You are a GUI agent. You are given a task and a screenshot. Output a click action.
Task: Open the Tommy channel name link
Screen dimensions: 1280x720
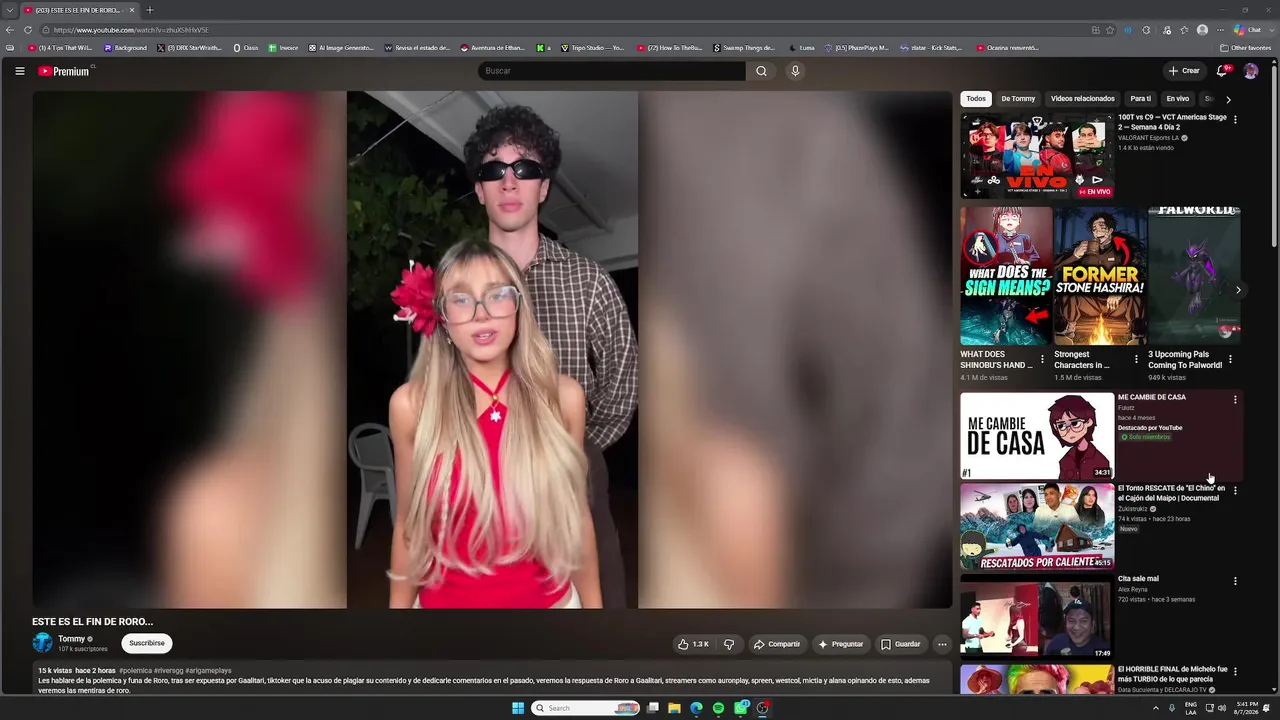pyautogui.click(x=72, y=639)
